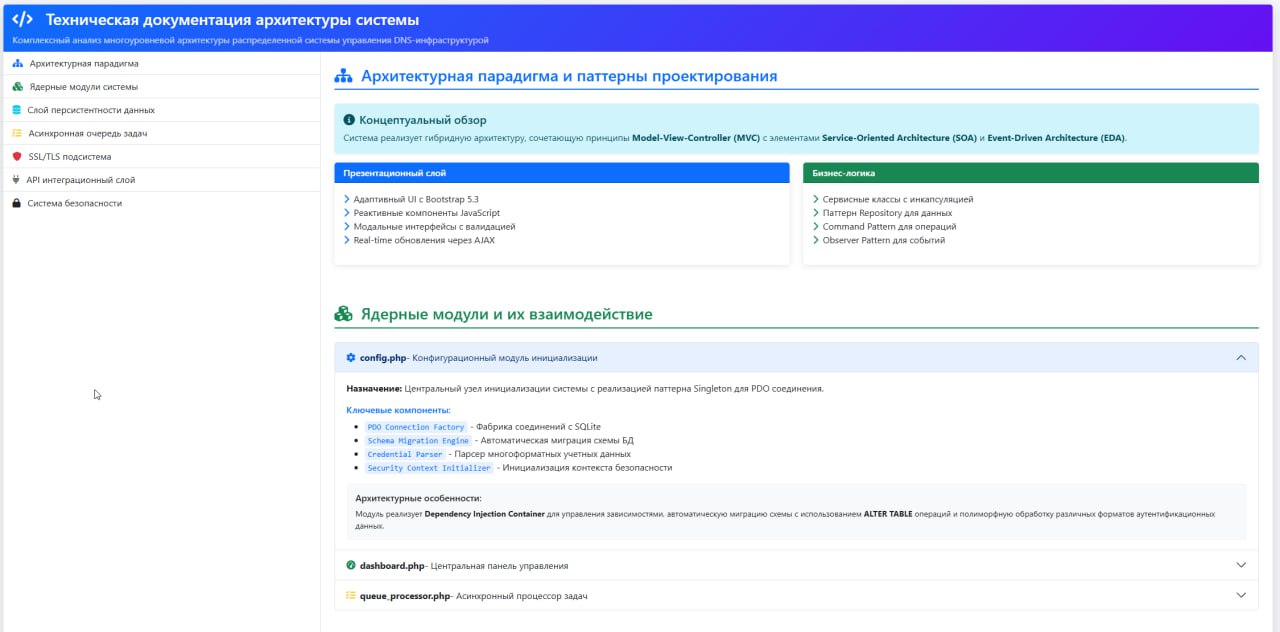Select Система безопасности in the sidebar

75,203
